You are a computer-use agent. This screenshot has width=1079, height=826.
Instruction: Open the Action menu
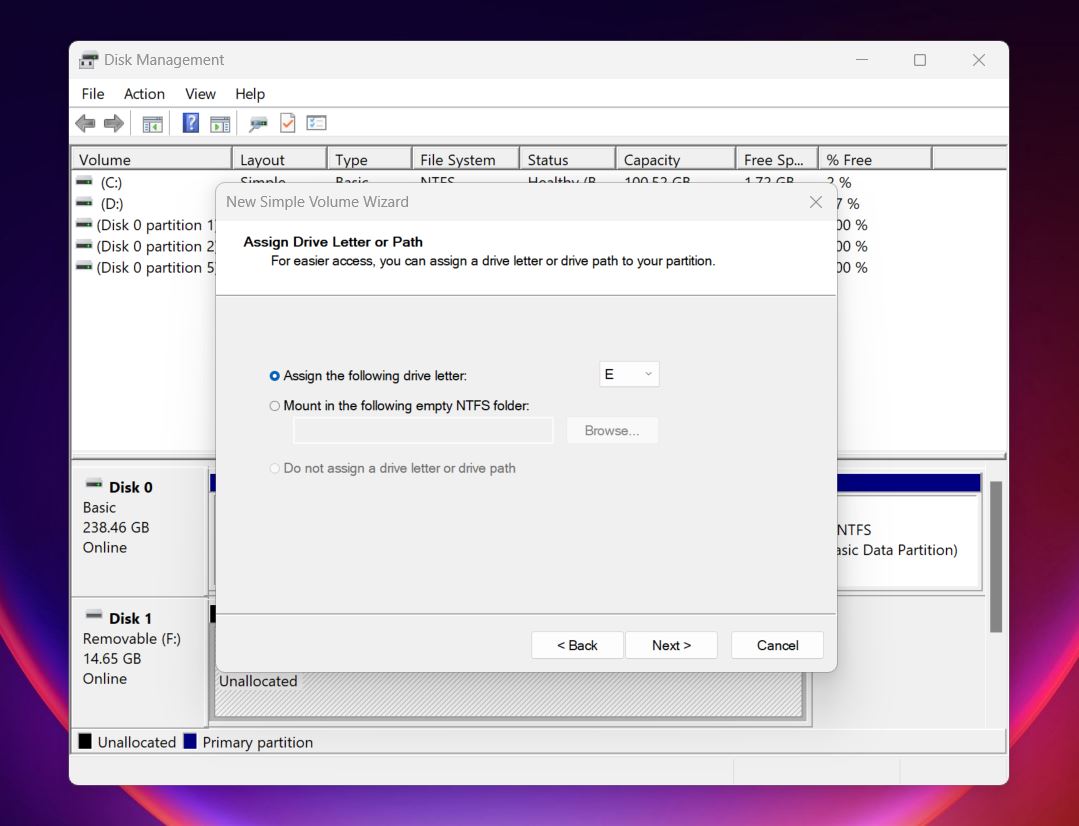tap(144, 94)
